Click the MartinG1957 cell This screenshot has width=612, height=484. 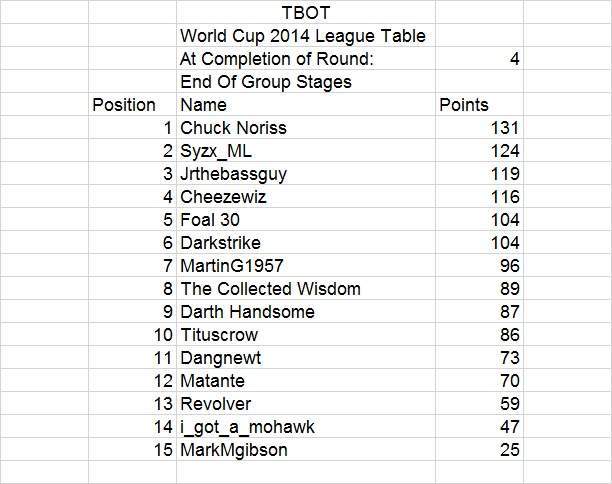[x=306, y=265]
